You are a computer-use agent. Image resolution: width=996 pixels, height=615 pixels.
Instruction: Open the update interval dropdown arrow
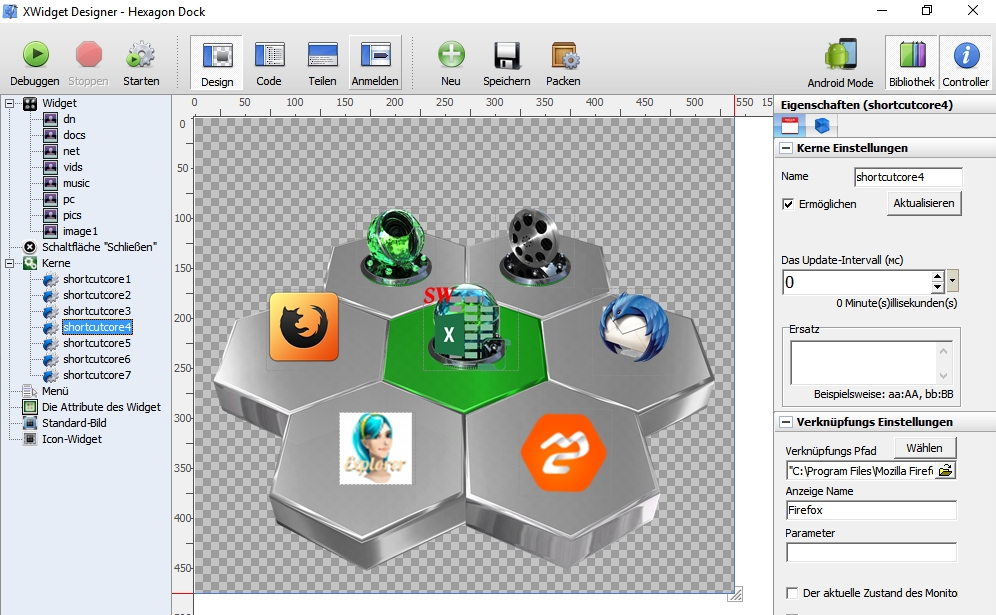952,280
